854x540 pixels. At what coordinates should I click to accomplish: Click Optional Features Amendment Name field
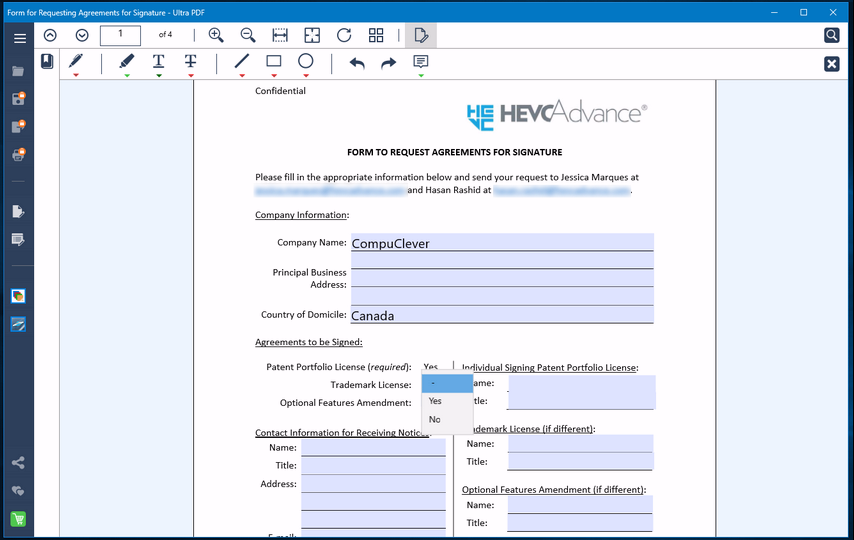point(580,505)
